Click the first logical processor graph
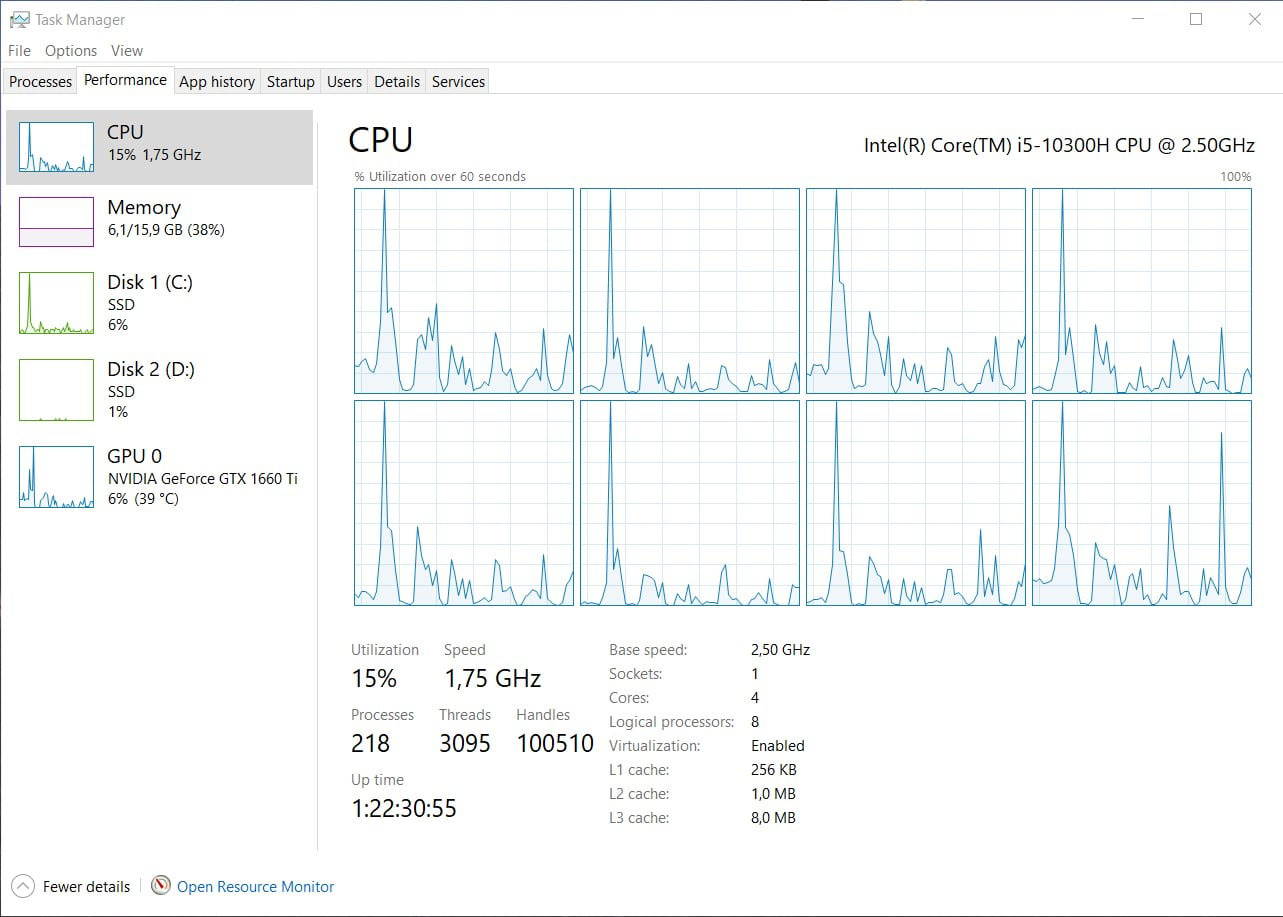The image size is (1283, 917). tap(464, 291)
